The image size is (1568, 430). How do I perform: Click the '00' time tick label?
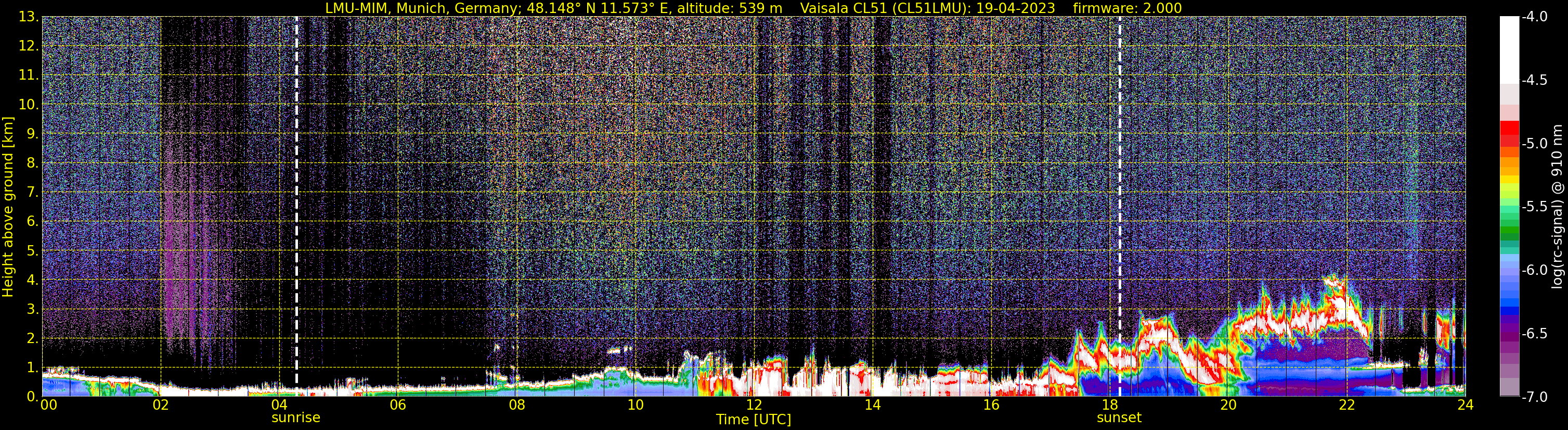point(48,404)
